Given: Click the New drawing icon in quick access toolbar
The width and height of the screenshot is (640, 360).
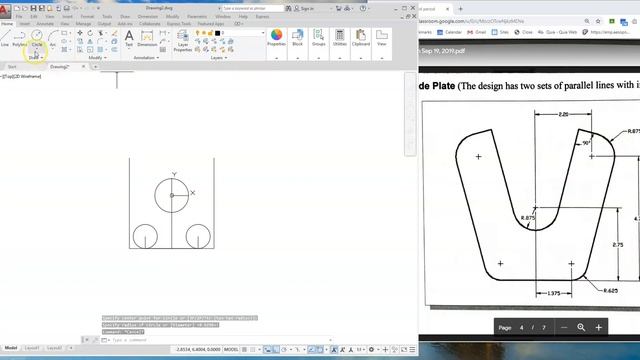Looking at the screenshot, I should coord(17,8).
